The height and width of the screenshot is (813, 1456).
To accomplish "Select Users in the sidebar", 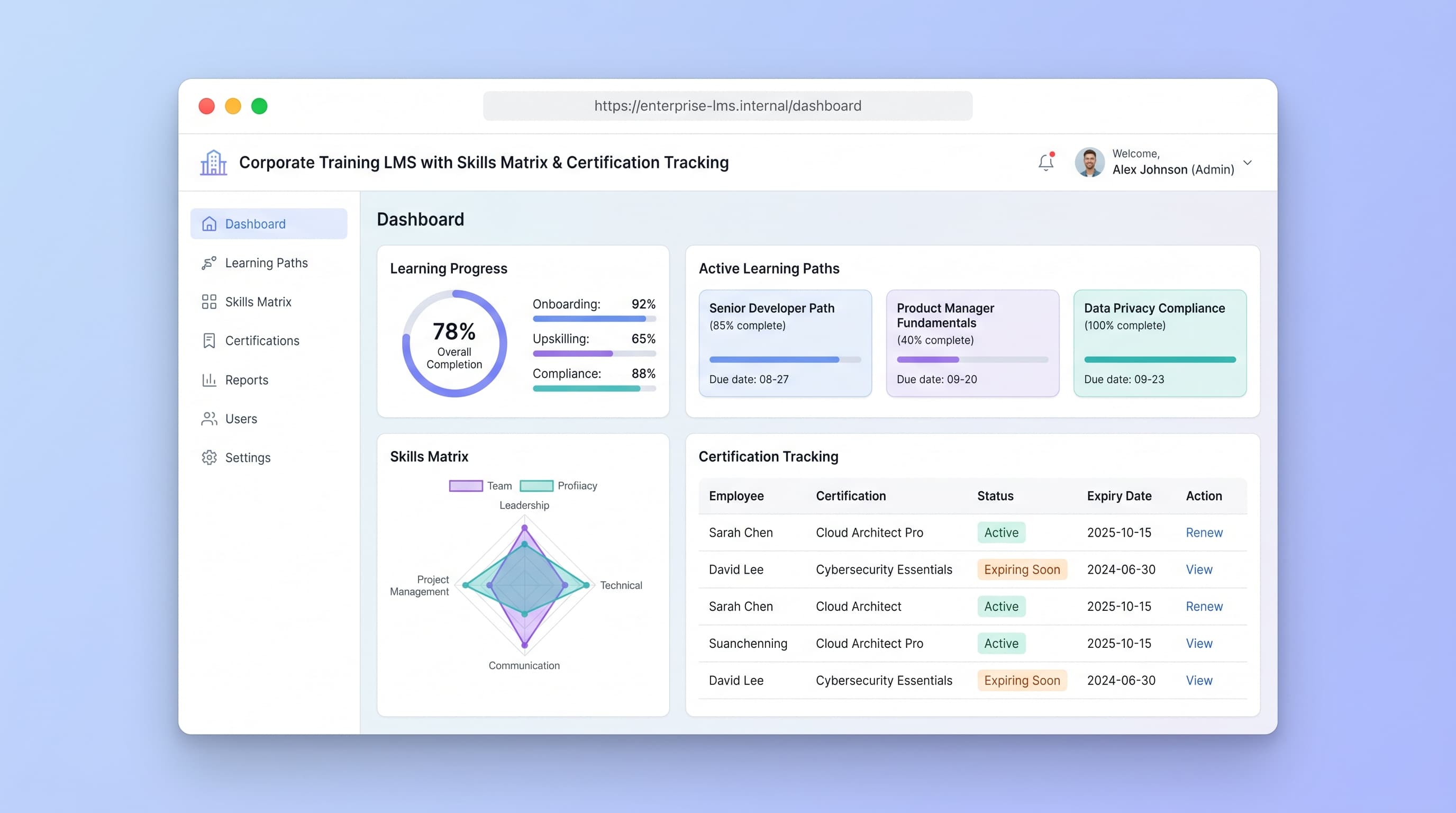I will [269, 419].
